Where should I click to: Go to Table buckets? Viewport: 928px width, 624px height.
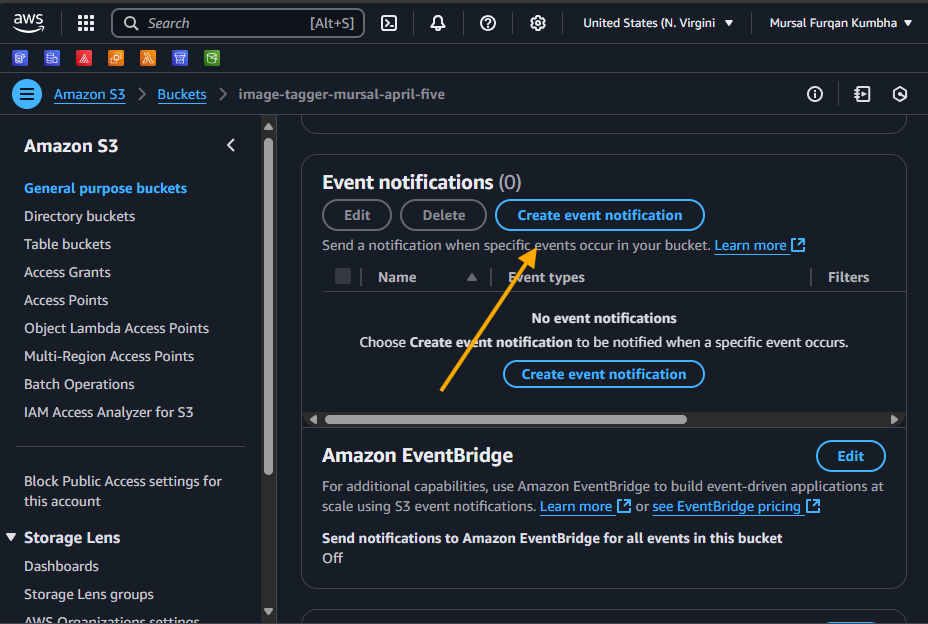67,244
